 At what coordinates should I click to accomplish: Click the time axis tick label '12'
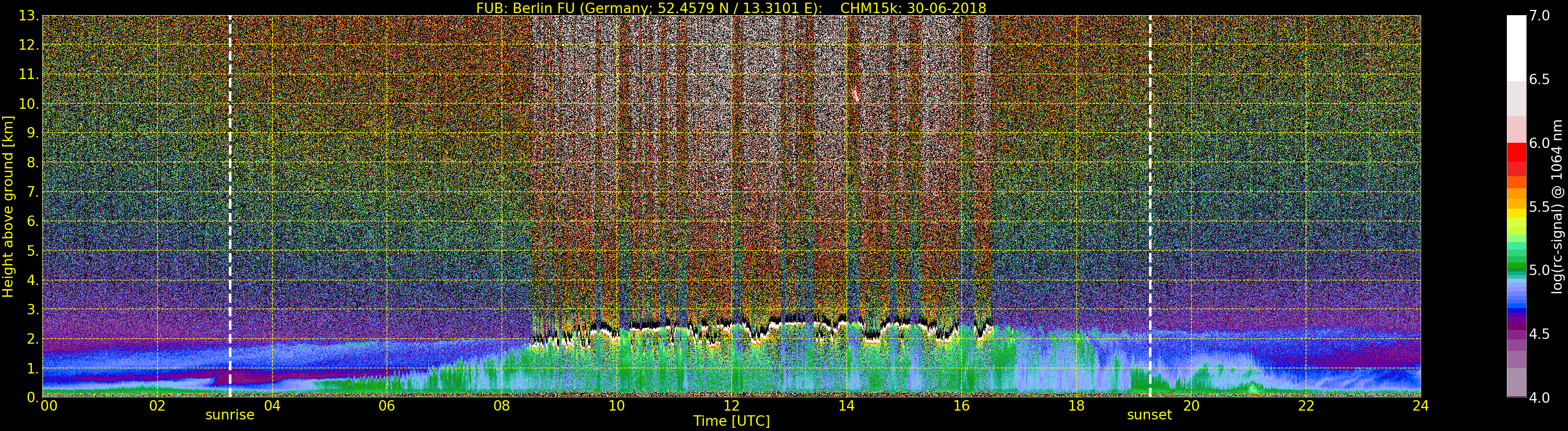[731, 405]
